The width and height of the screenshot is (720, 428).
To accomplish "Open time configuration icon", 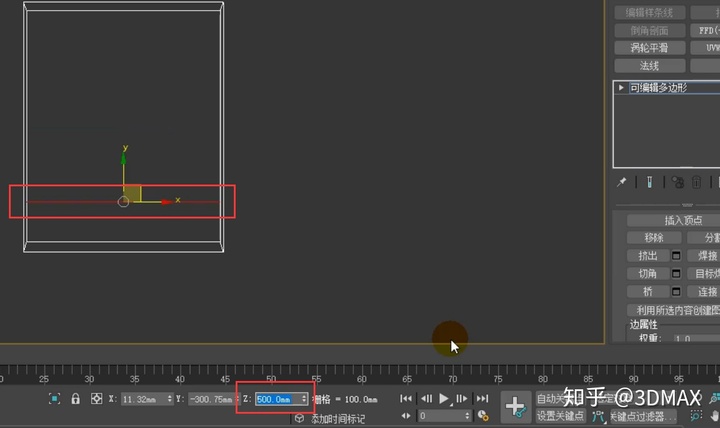I will tap(483, 416).
